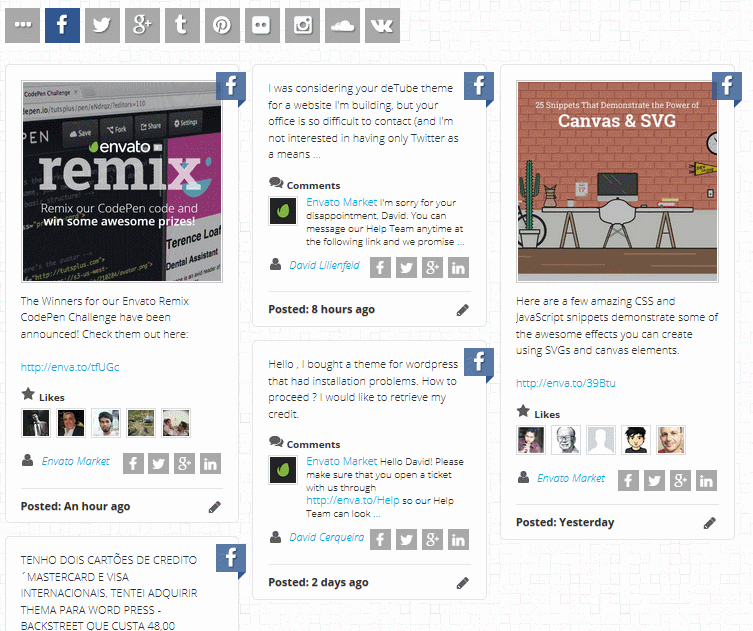The image size is (753, 631).
Task: Open the Canvas & SVG post thumbnail
Action: click(x=617, y=182)
